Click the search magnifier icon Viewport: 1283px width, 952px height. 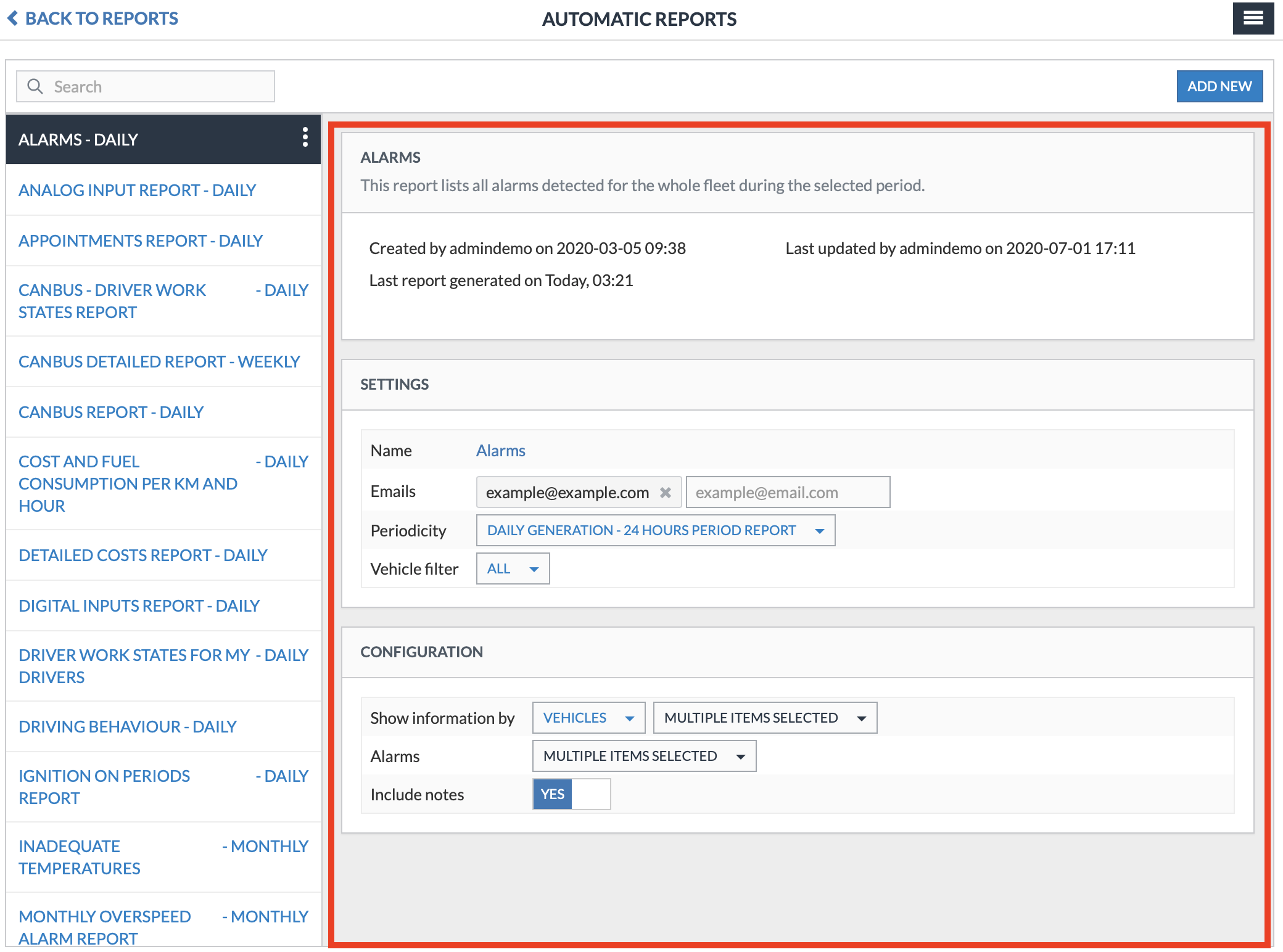[35, 86]
